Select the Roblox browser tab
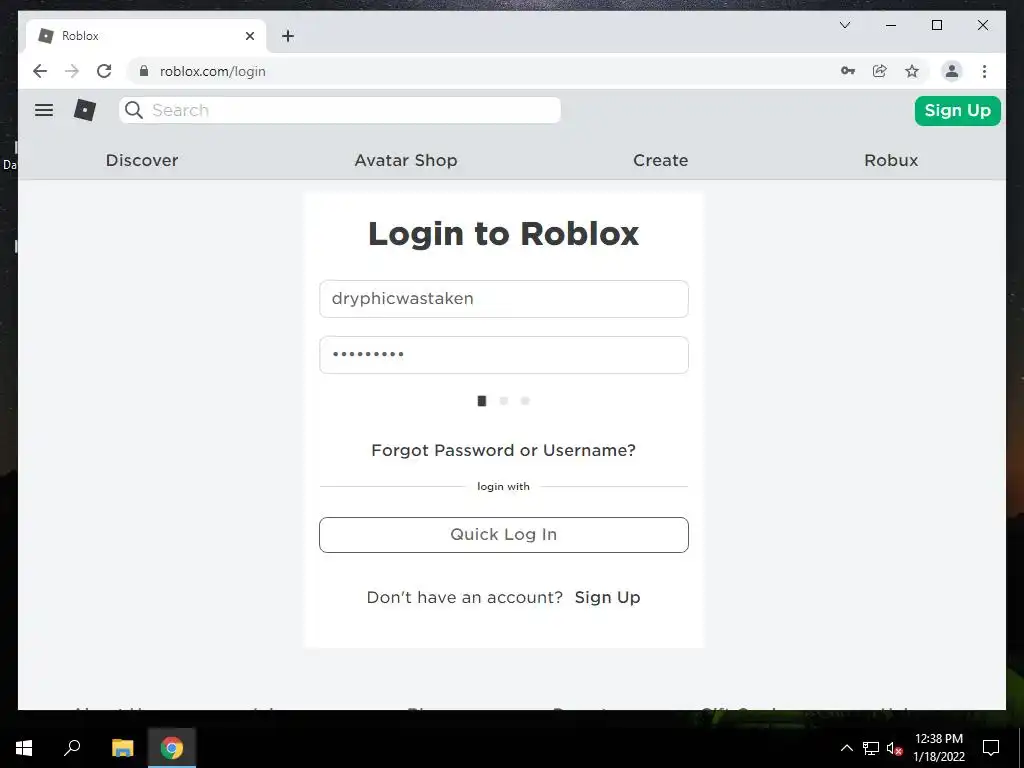This screenshot has height=768, width=1024. coord(146,36)
